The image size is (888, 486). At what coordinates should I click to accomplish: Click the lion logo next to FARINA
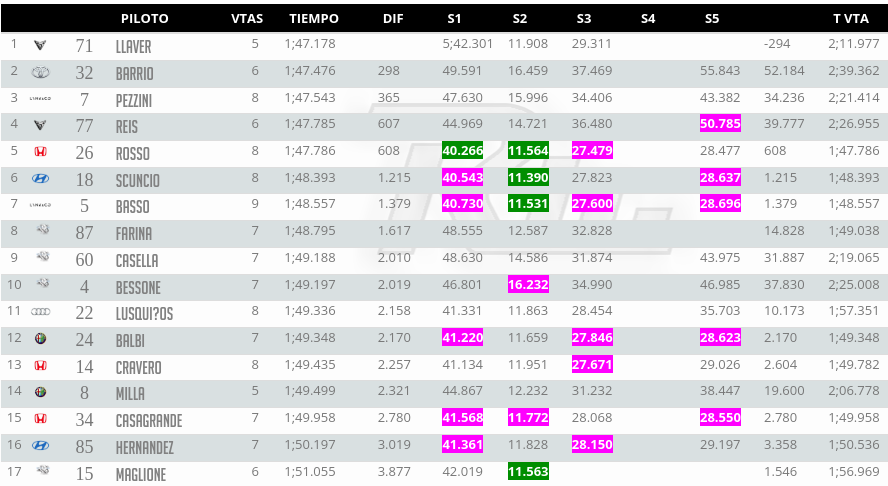(x=41, y=232)
